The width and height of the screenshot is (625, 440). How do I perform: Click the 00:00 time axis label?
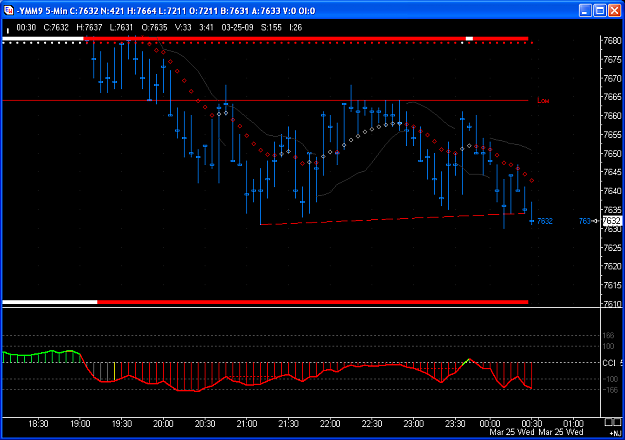pyautogui.click(x=490, y=423)
